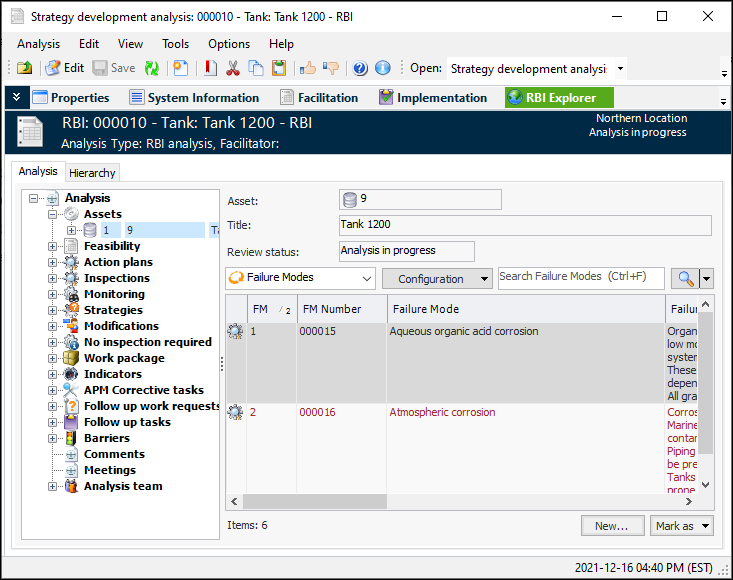Click the thumbs down icon

pos(331,68)
